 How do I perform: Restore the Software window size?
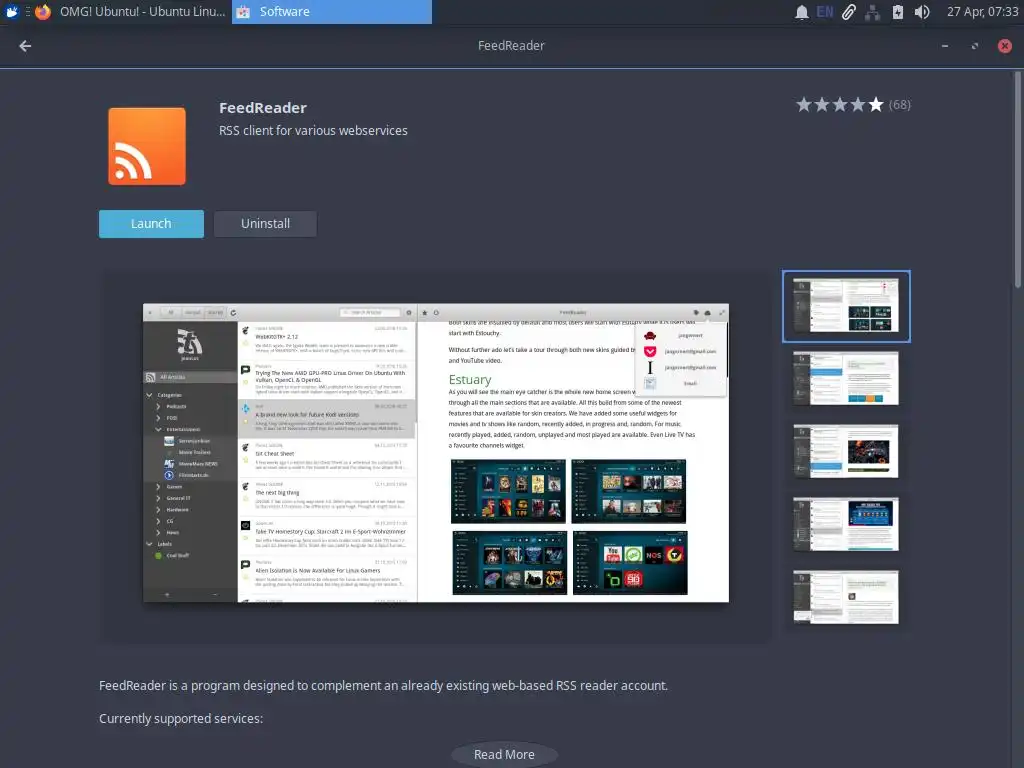coord(975,46)
